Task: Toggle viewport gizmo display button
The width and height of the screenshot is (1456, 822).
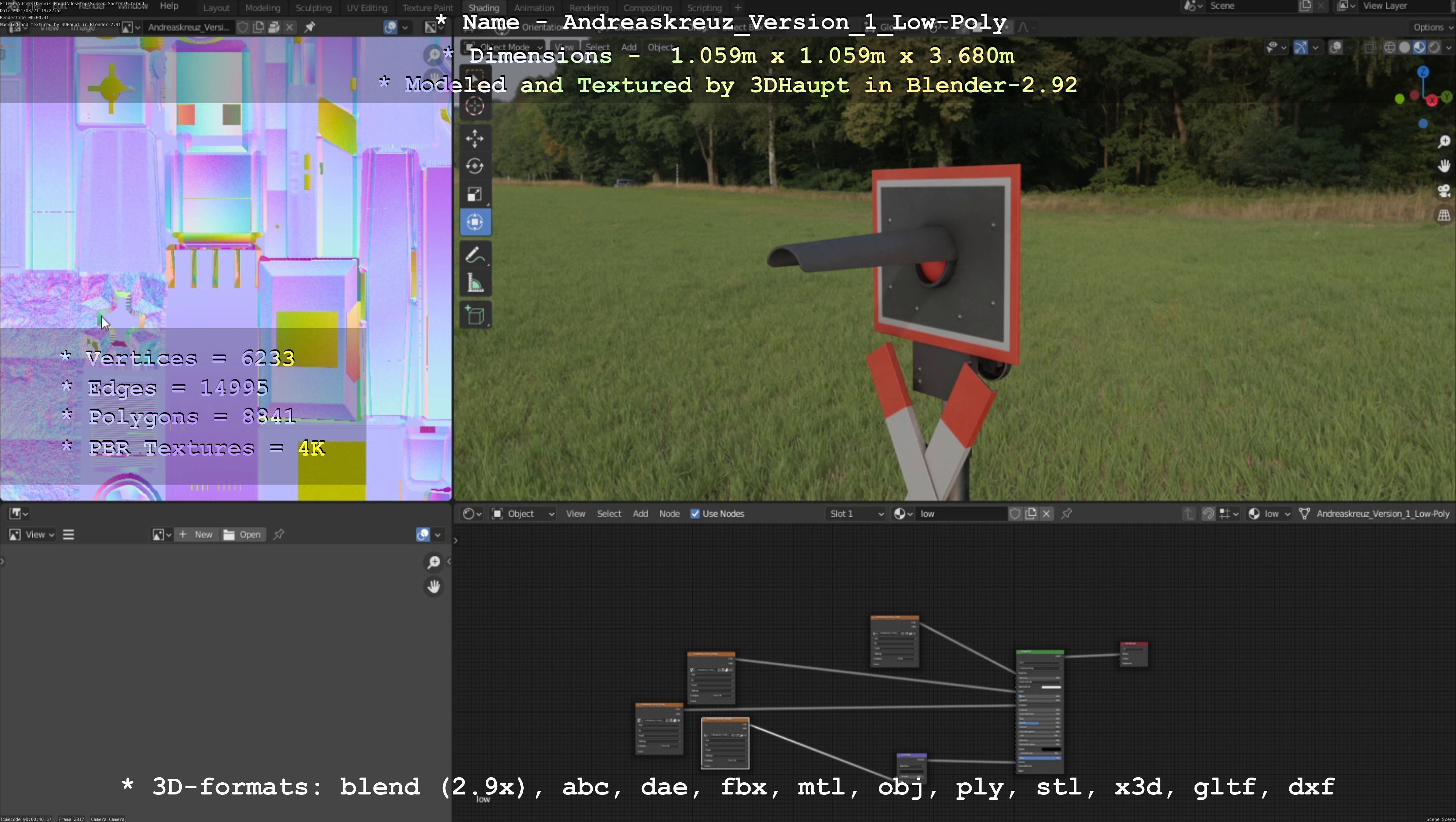Action: coord(1300,47)
